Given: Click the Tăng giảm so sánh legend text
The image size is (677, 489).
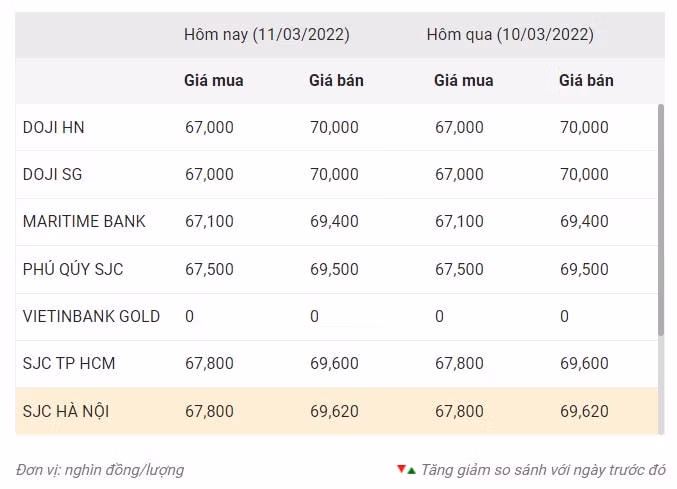Looking at the screenshot, I should [544, 470].
